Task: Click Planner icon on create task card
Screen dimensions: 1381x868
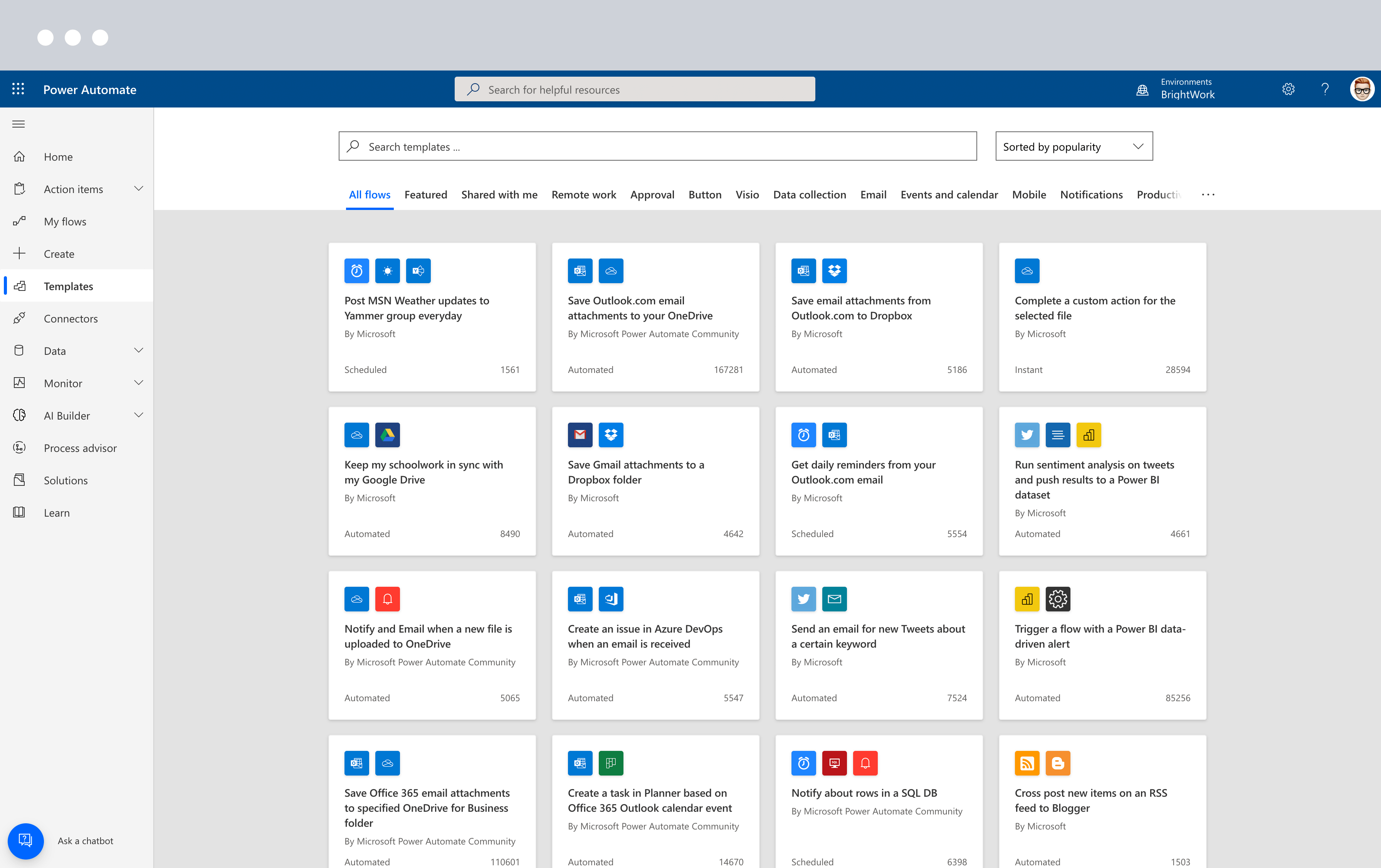Action: (611, 763)
